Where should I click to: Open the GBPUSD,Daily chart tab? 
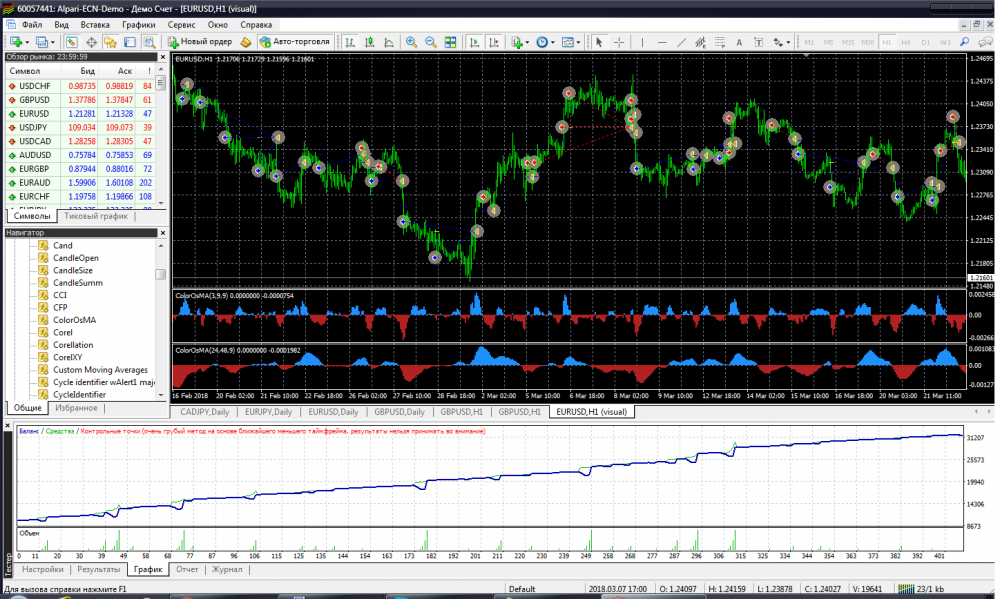pyautogui.click(x=400, y=411)
